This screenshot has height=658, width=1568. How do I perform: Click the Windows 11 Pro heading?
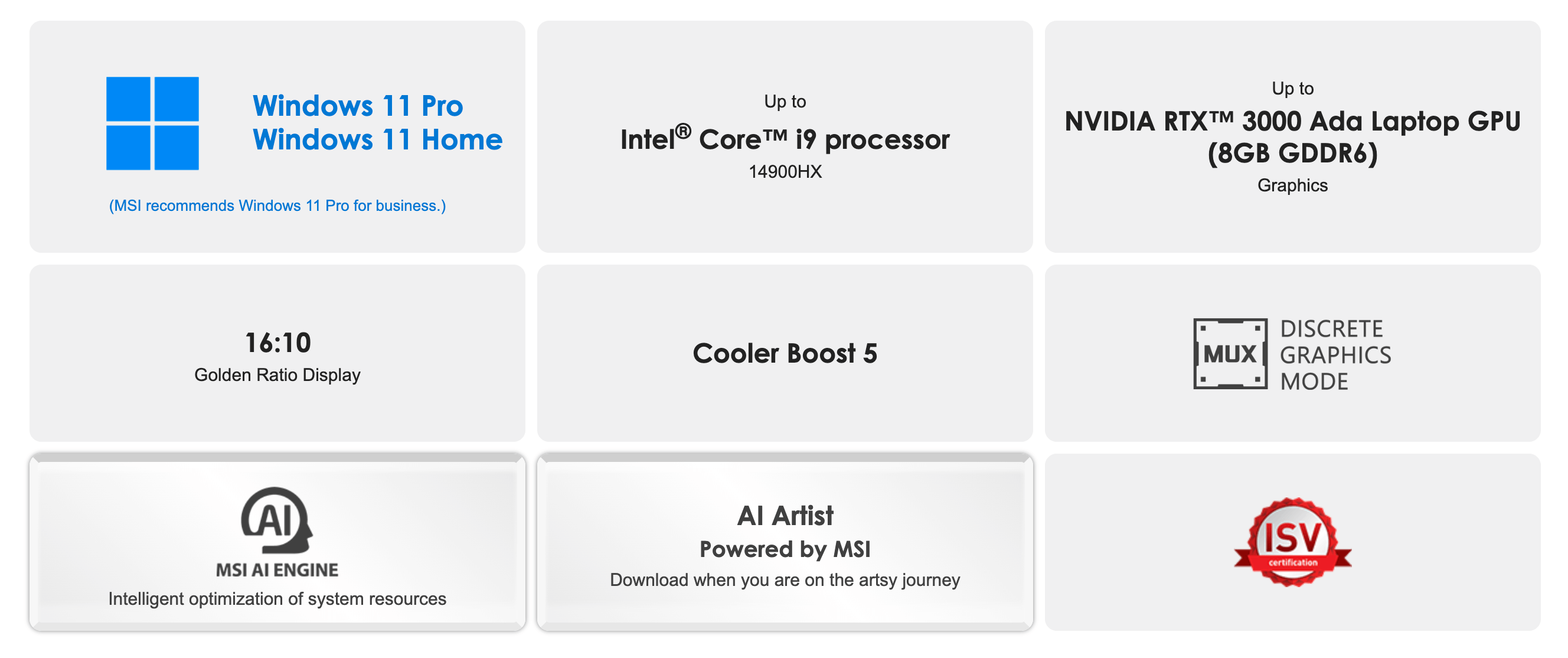click(x=358, y=106)
